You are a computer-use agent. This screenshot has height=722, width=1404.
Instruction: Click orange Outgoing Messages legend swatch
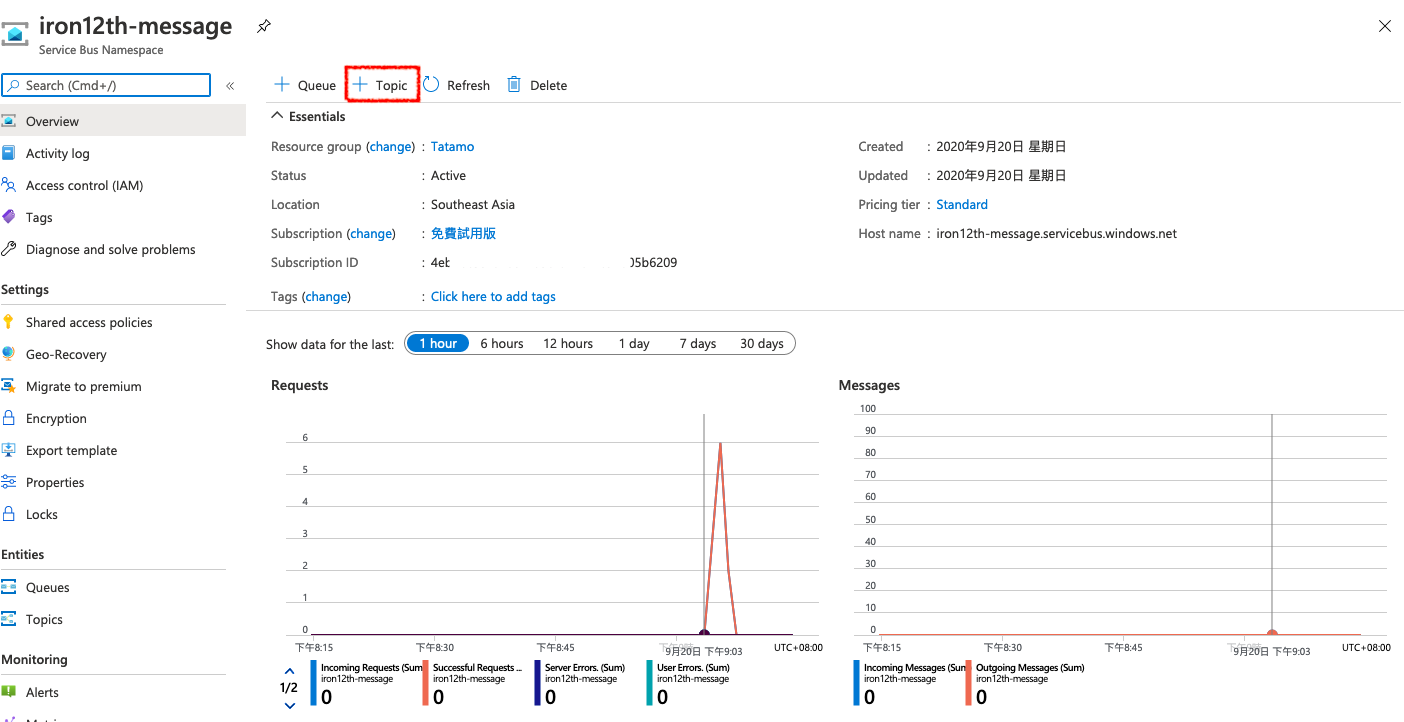pos(969,683)
